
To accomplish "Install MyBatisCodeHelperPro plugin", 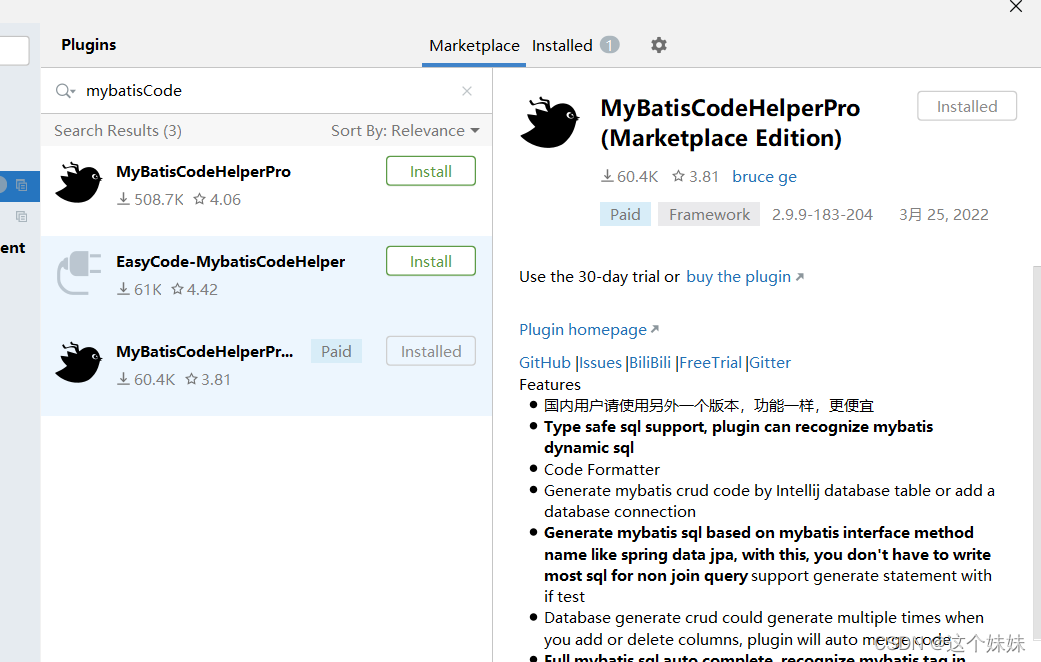I will pos(431,171).
